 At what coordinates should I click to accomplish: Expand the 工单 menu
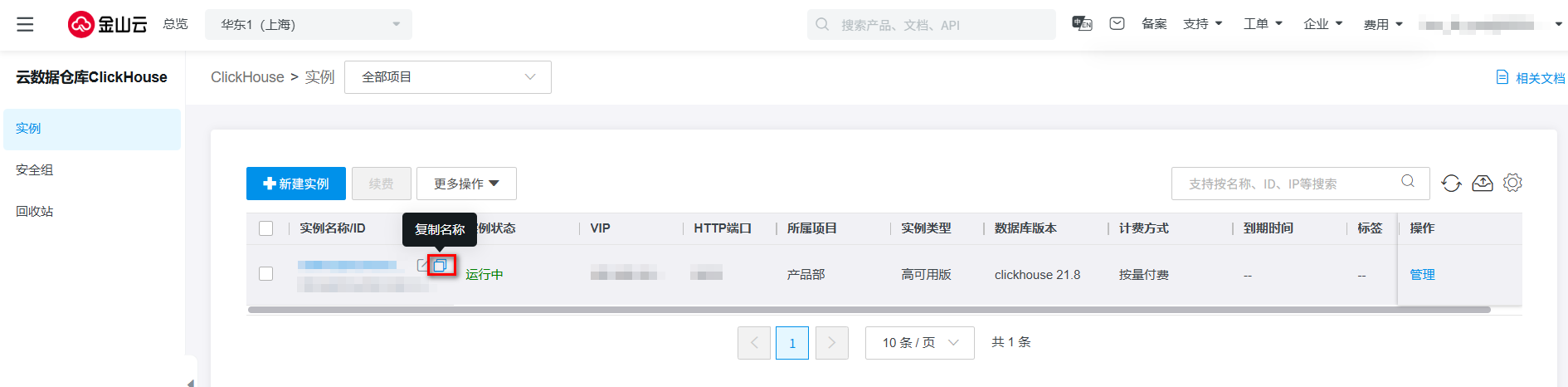(x=1263, y=24)
